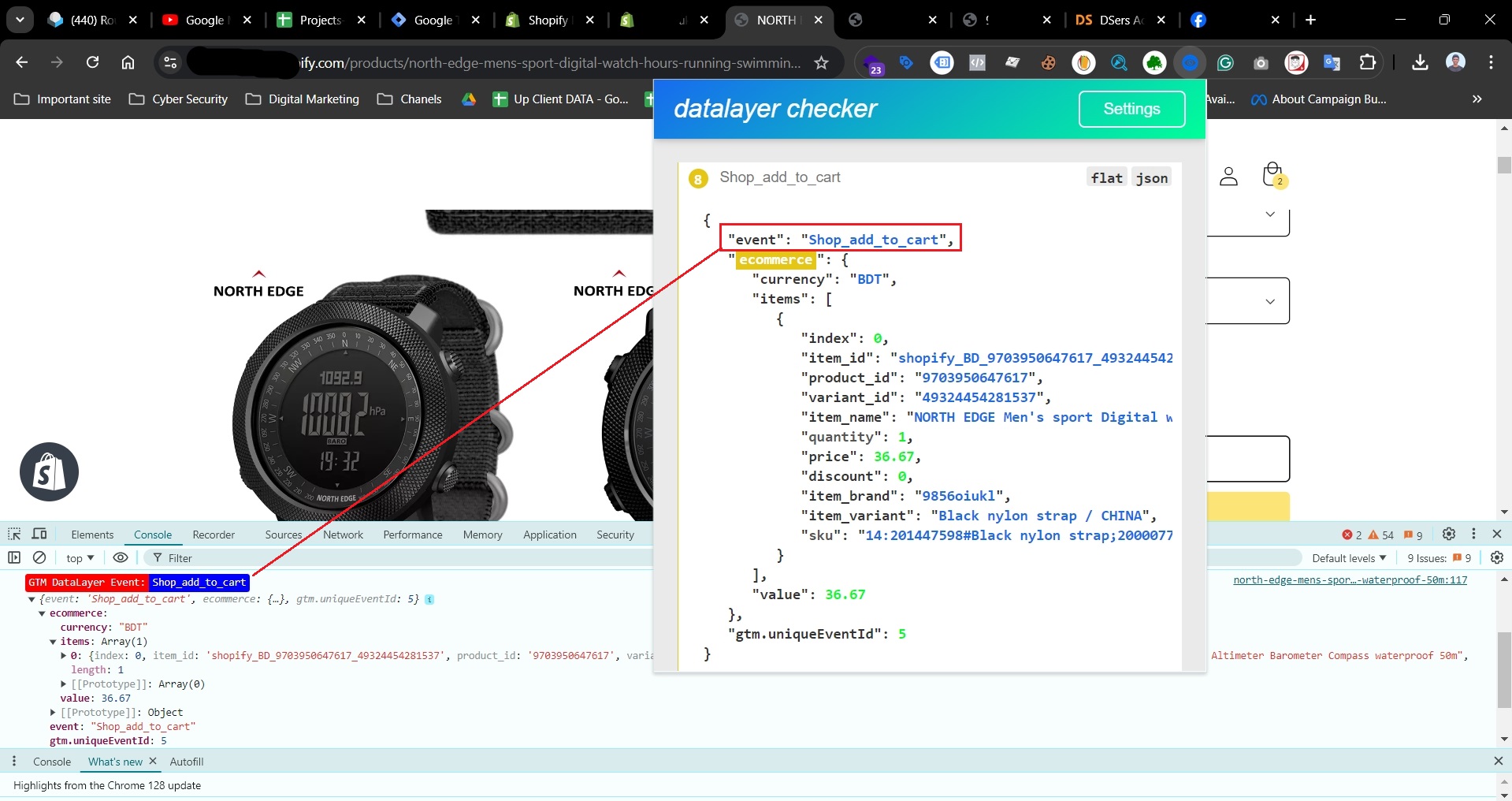Open the 9 Issues link

pyautogui.click(x=1440, y=558)
